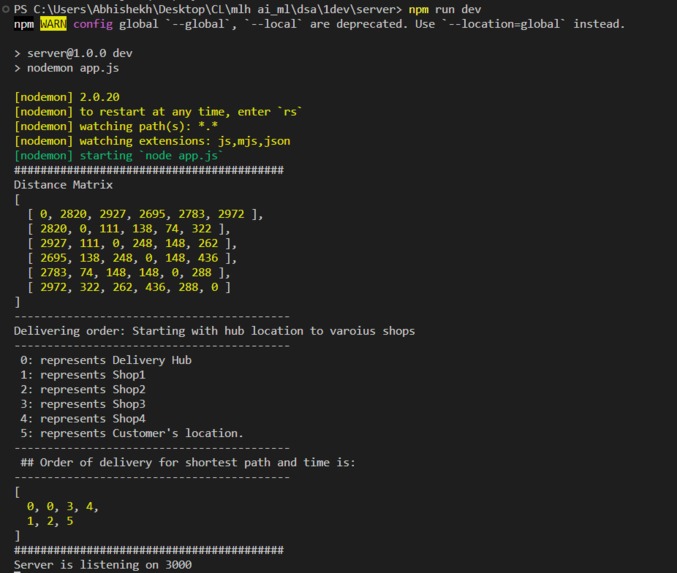This screenshot has width=677, height=573.
Task: Click result row '0, 0, 3, 4,'
Action: coord(63,507)
